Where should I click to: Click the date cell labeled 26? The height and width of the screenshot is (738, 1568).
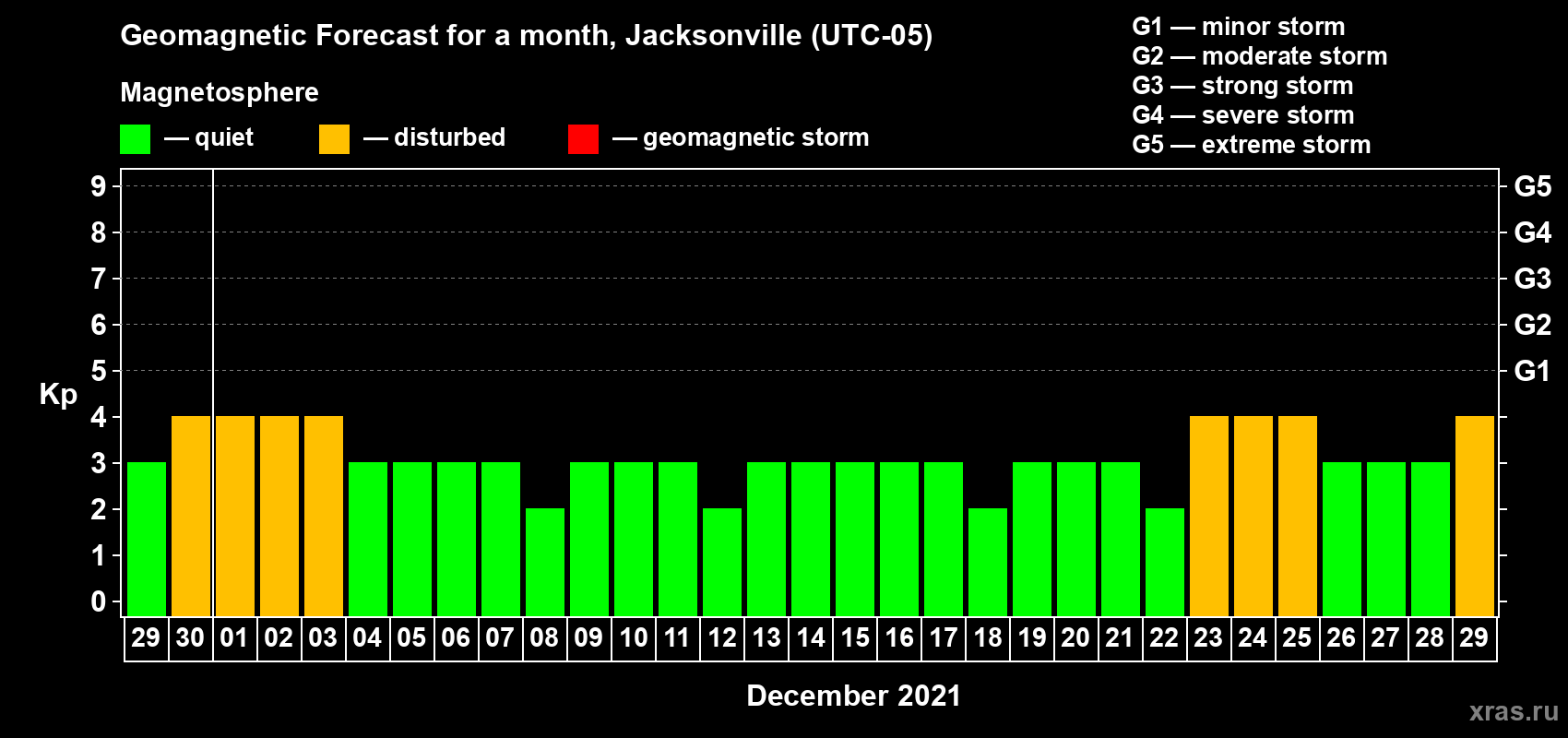tap(1342, 638)
